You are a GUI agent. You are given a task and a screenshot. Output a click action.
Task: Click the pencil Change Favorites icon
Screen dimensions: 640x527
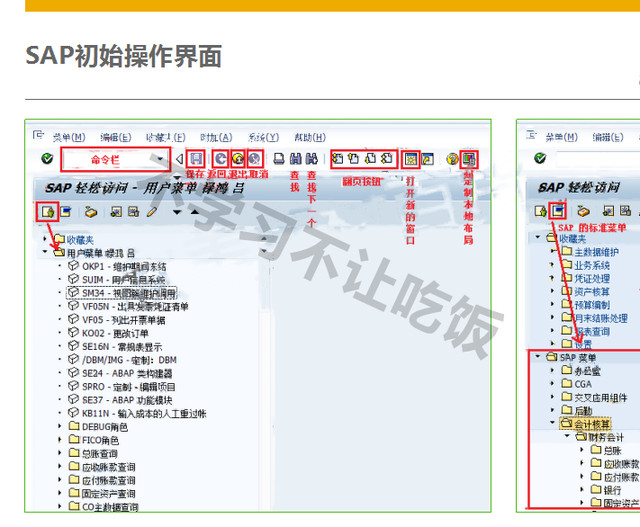point(152,212)
